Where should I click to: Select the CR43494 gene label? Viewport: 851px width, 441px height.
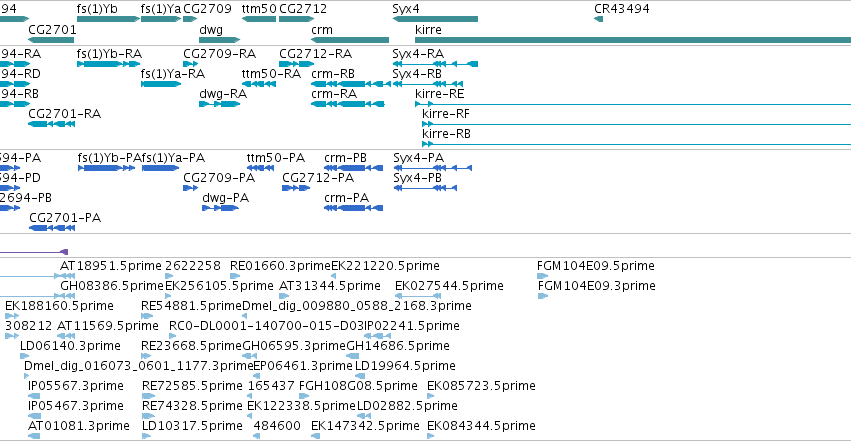pos(621,9)
